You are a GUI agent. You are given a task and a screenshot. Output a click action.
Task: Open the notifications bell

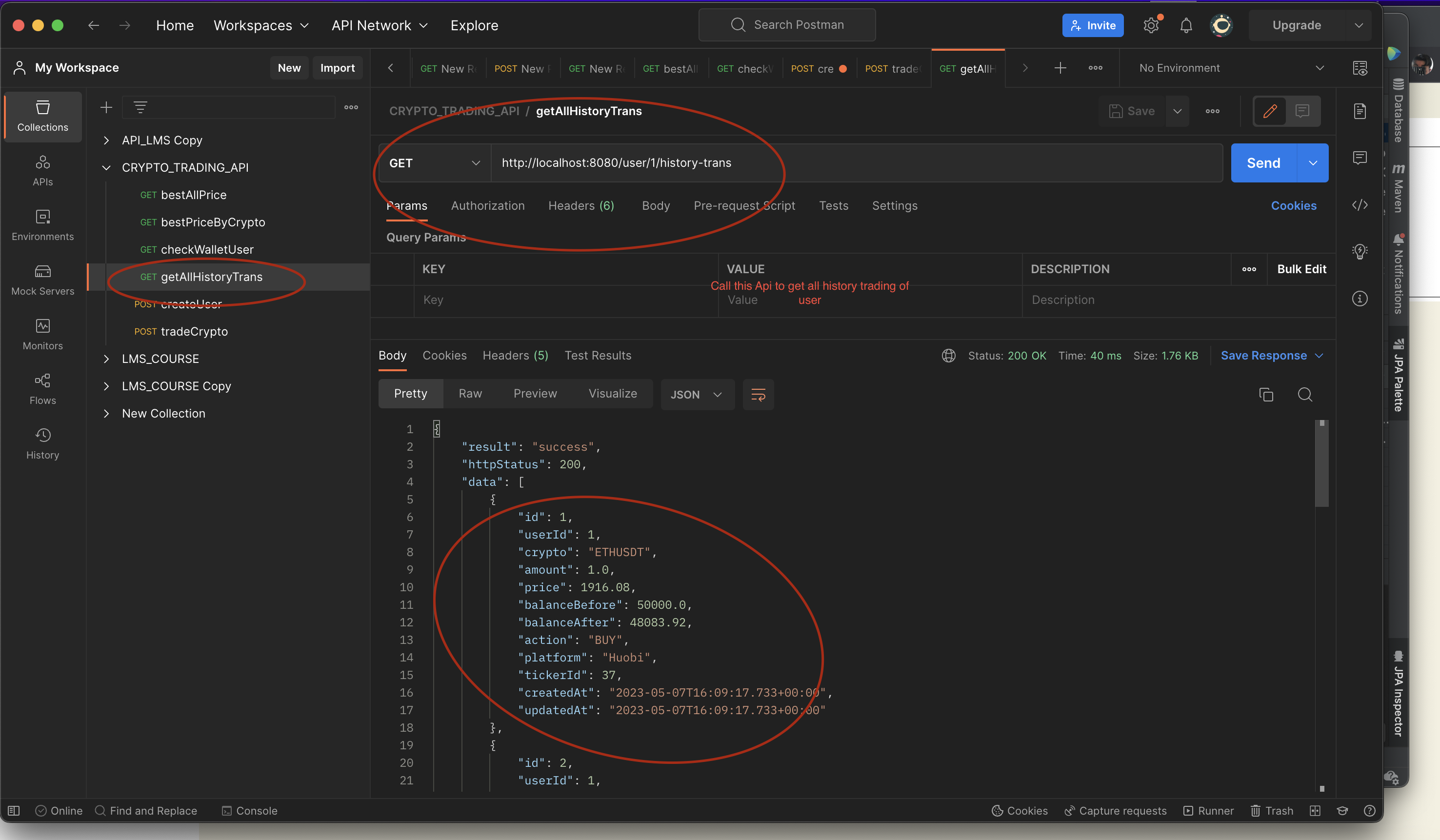click(x=1186, y=25)
